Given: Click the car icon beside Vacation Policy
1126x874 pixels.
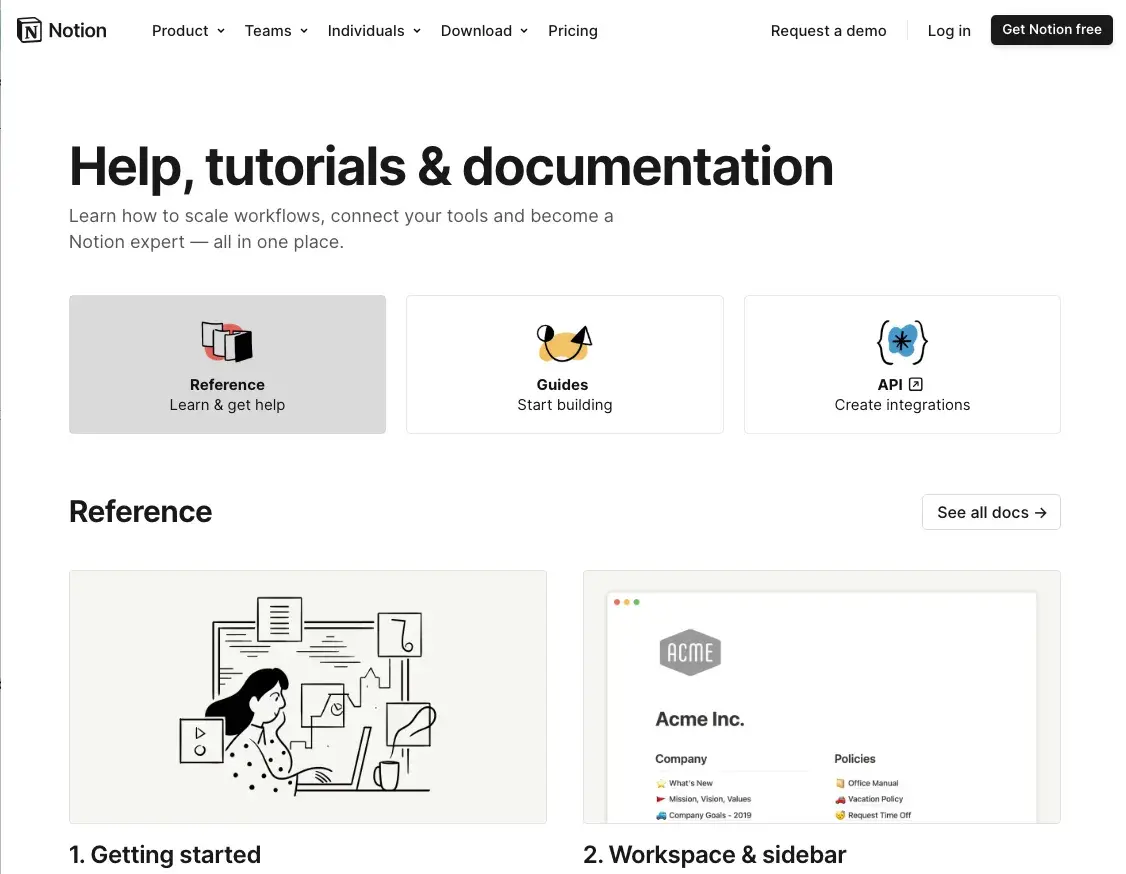Looking at the screenshot, I should [839, 798].
